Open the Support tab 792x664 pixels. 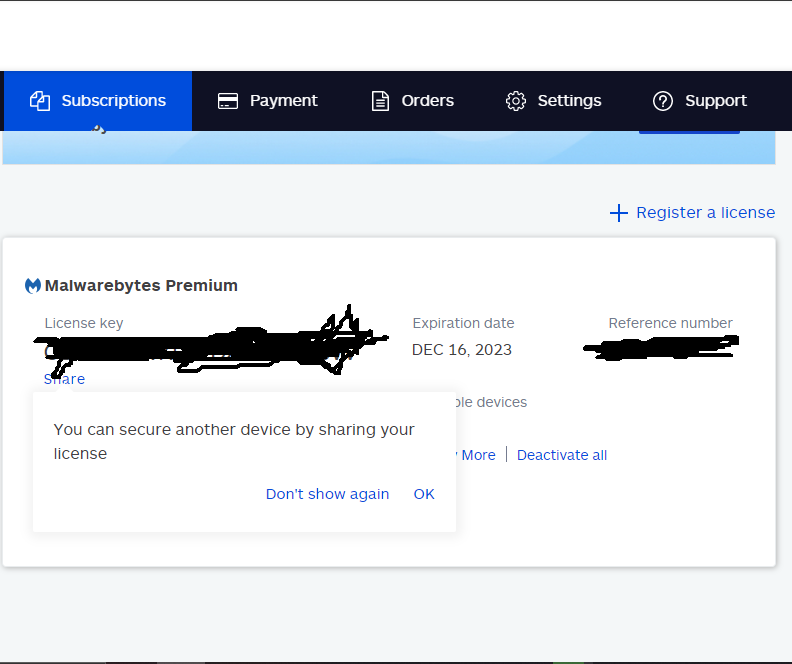click(x=700, y=101)
